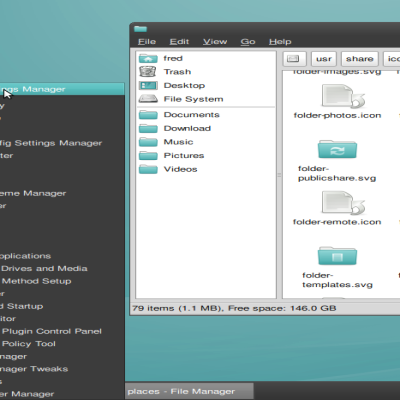Open the Help menu
Screen dimensions: 400x400
[x=280, y=42]
